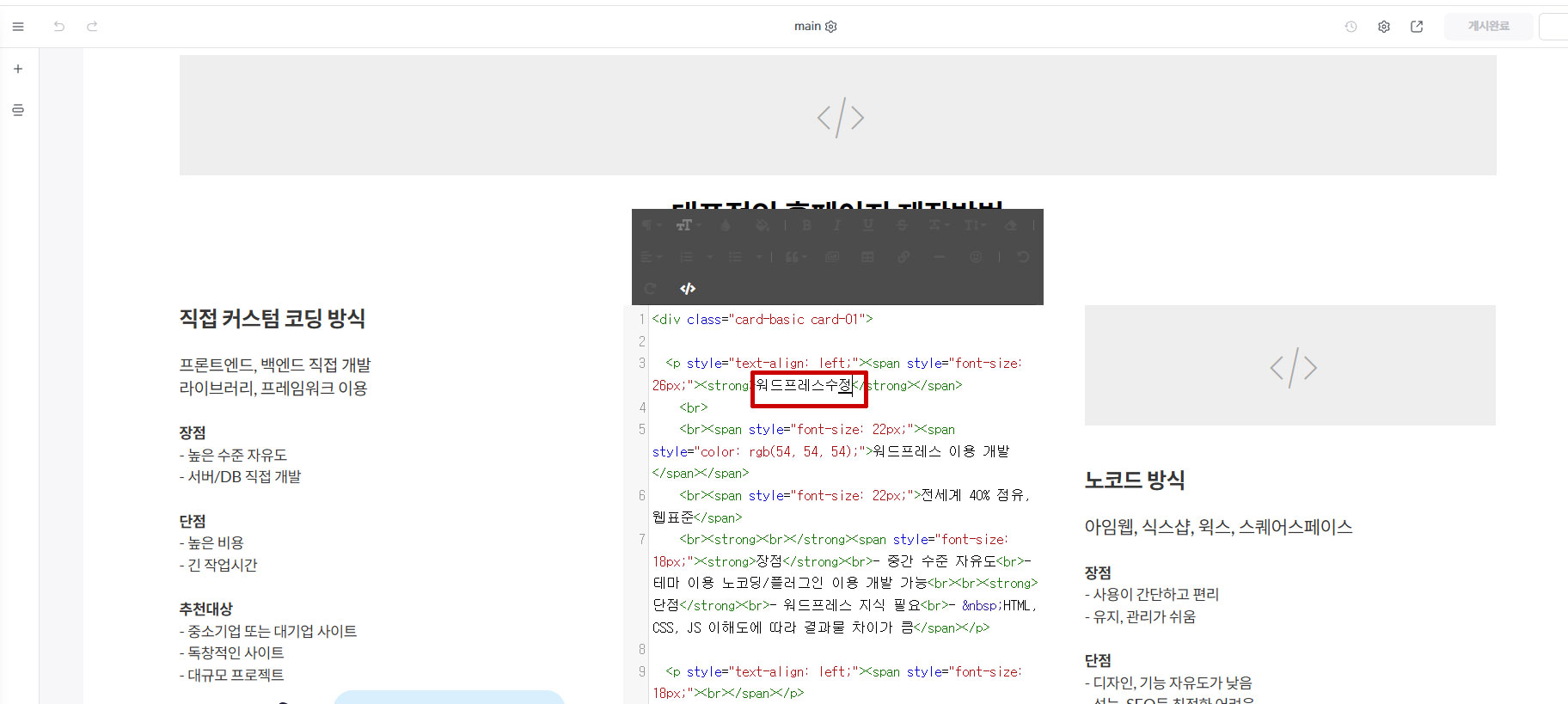The height and width of the screenshot is (704, 1568).
Task: Click 디자인, 기능 자유도가 낮음 line
Action: tap(1168, 683)
